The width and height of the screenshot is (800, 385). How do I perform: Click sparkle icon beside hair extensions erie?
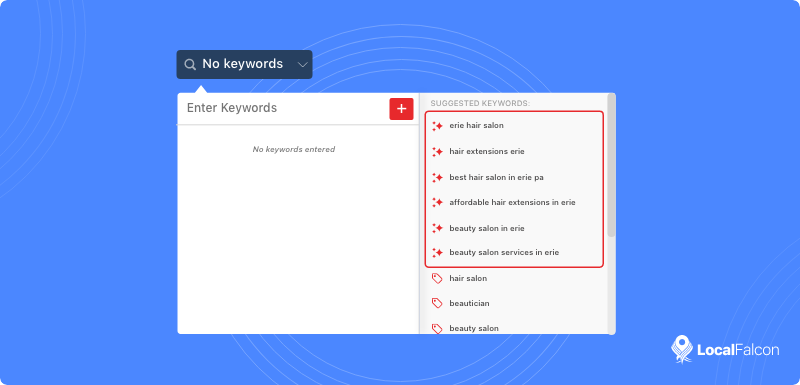tap(437, 151)
